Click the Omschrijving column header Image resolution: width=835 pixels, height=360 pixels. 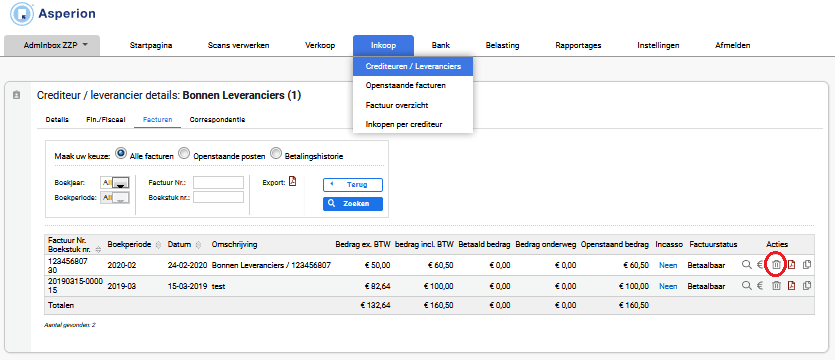pos(234,244)
